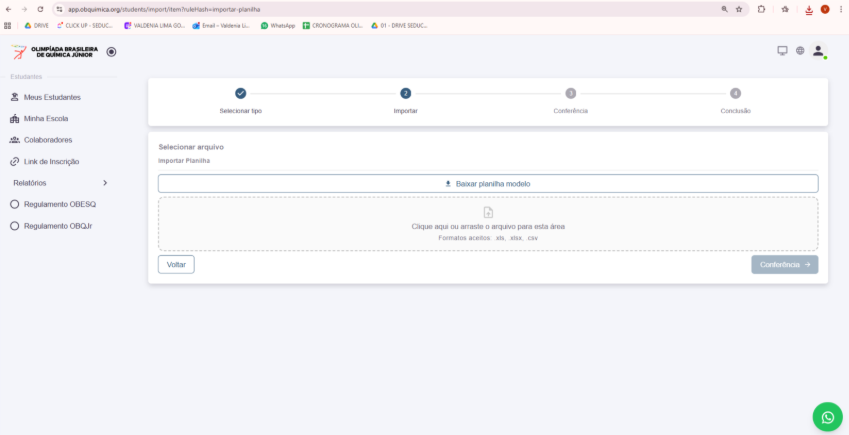The height and width of the screenshot is (435, 849).
Task: Go back to step 1 Selecionar tipo
Action: (x=240, y=94)
